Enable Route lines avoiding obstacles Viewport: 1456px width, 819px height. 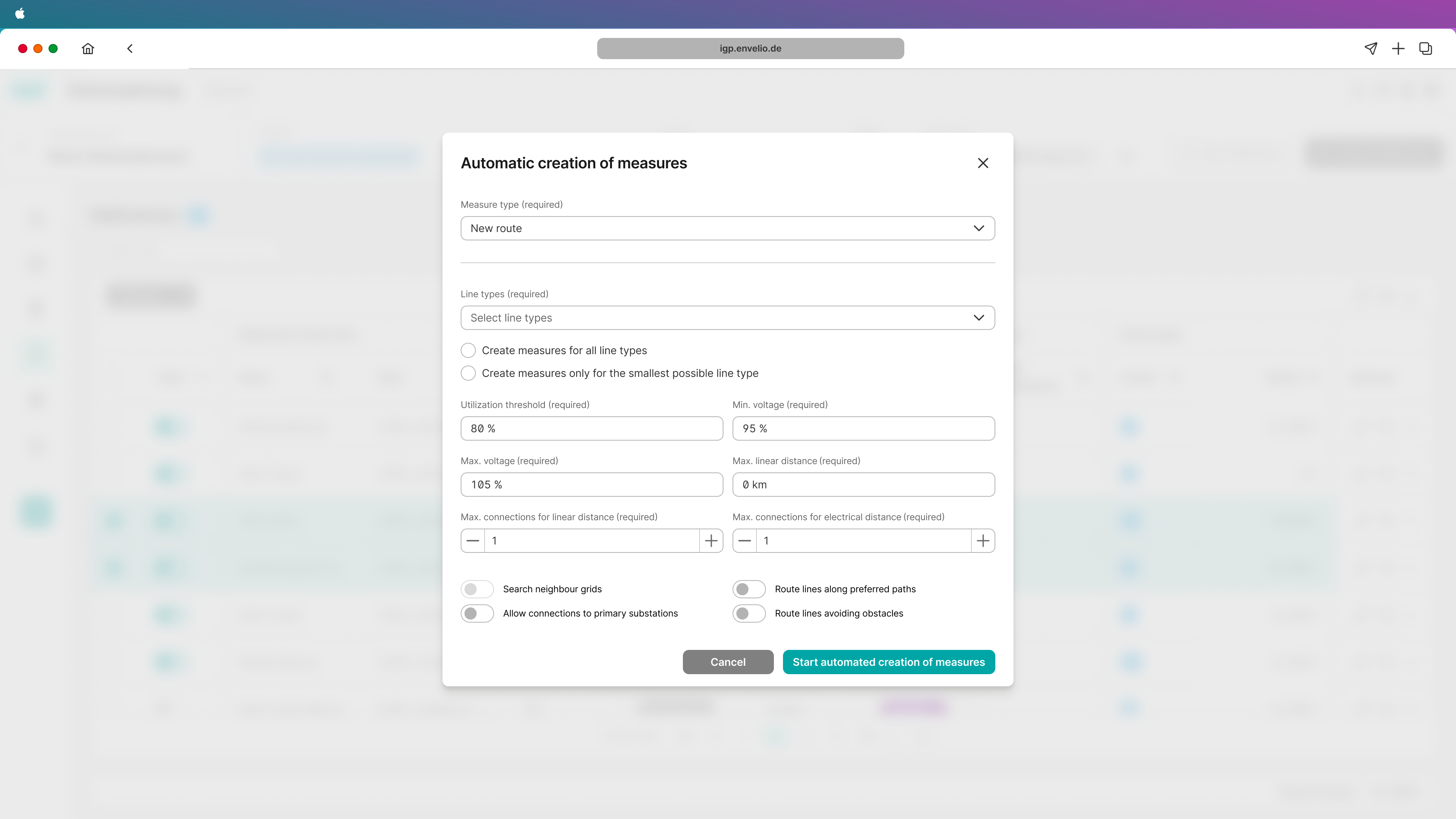click(749, 613)
